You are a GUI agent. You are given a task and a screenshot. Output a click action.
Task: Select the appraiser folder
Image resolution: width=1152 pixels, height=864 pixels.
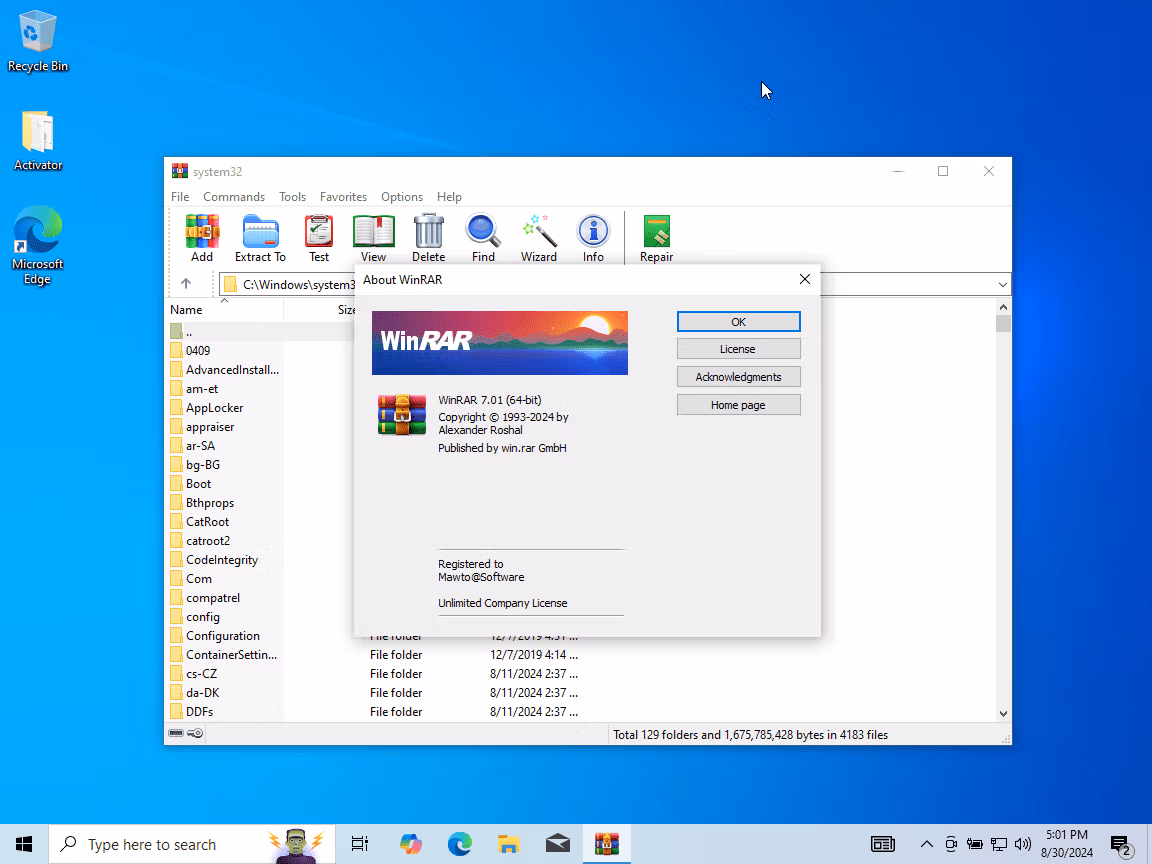coord(202,427)
